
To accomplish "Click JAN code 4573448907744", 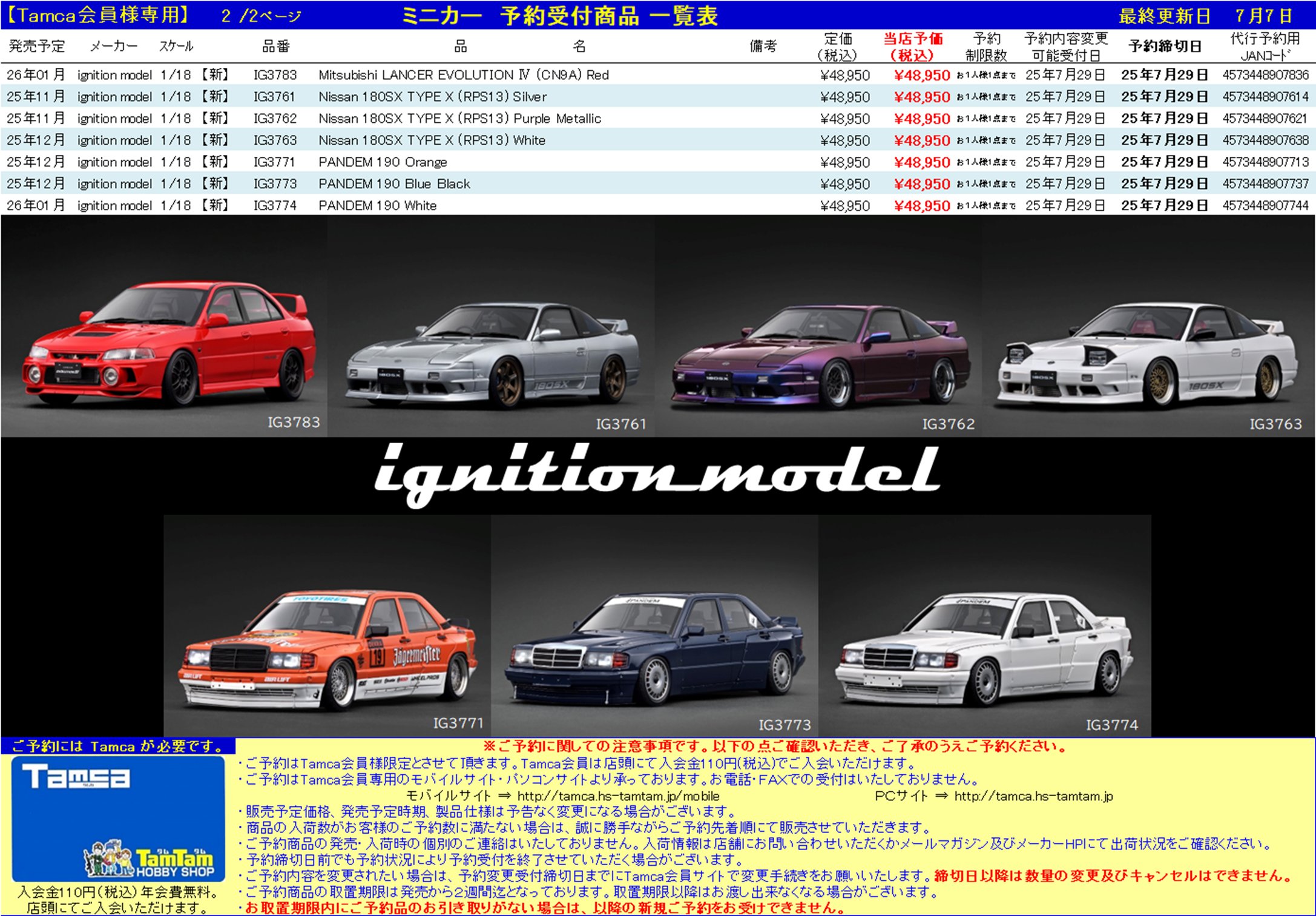I will point(1265,206).
